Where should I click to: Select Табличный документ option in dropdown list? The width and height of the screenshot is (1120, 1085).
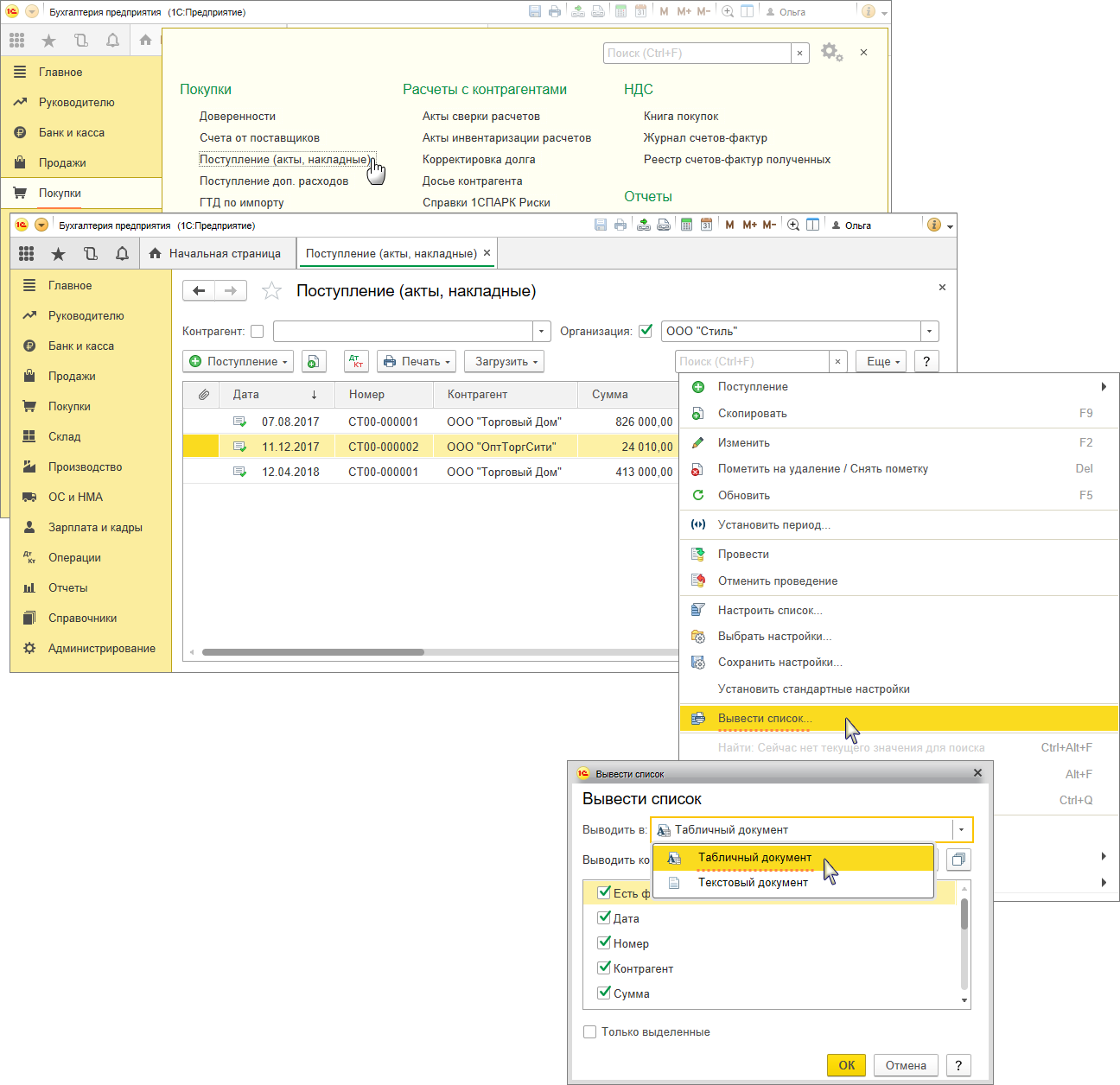point(793,857)
